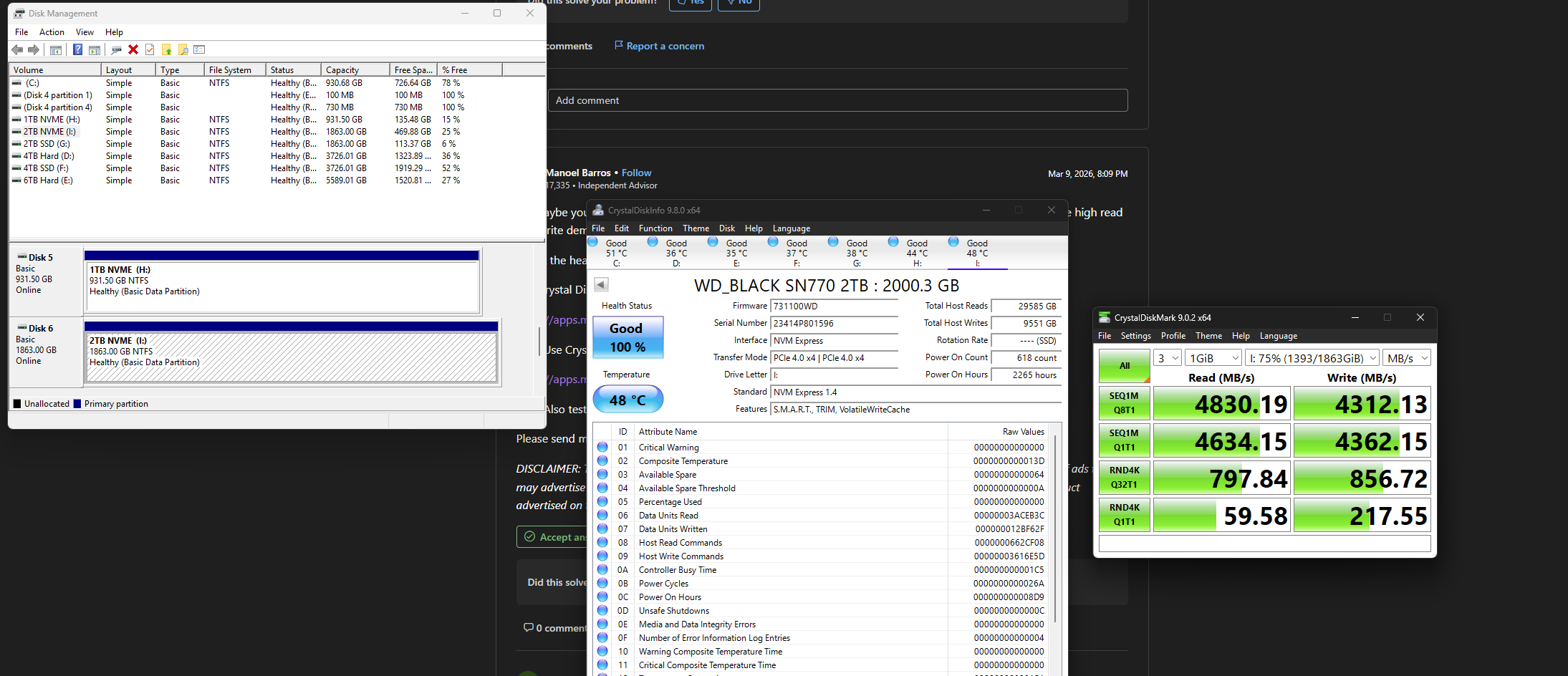Select the G: 38 °C disk tab
The image size is (1568, 676).
(x=857, y=253)
